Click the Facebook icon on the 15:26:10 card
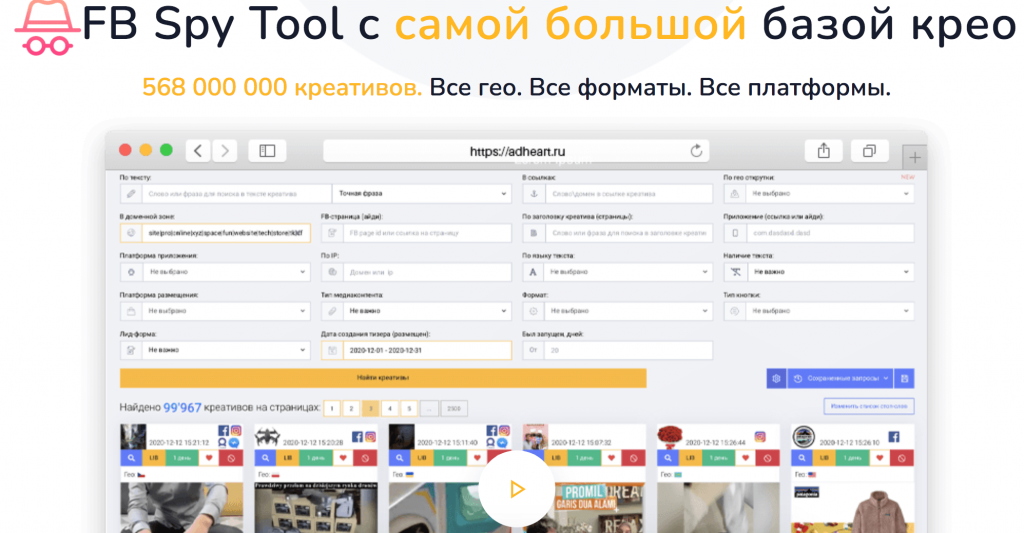 pyautogui.click(x=894, y=436)
